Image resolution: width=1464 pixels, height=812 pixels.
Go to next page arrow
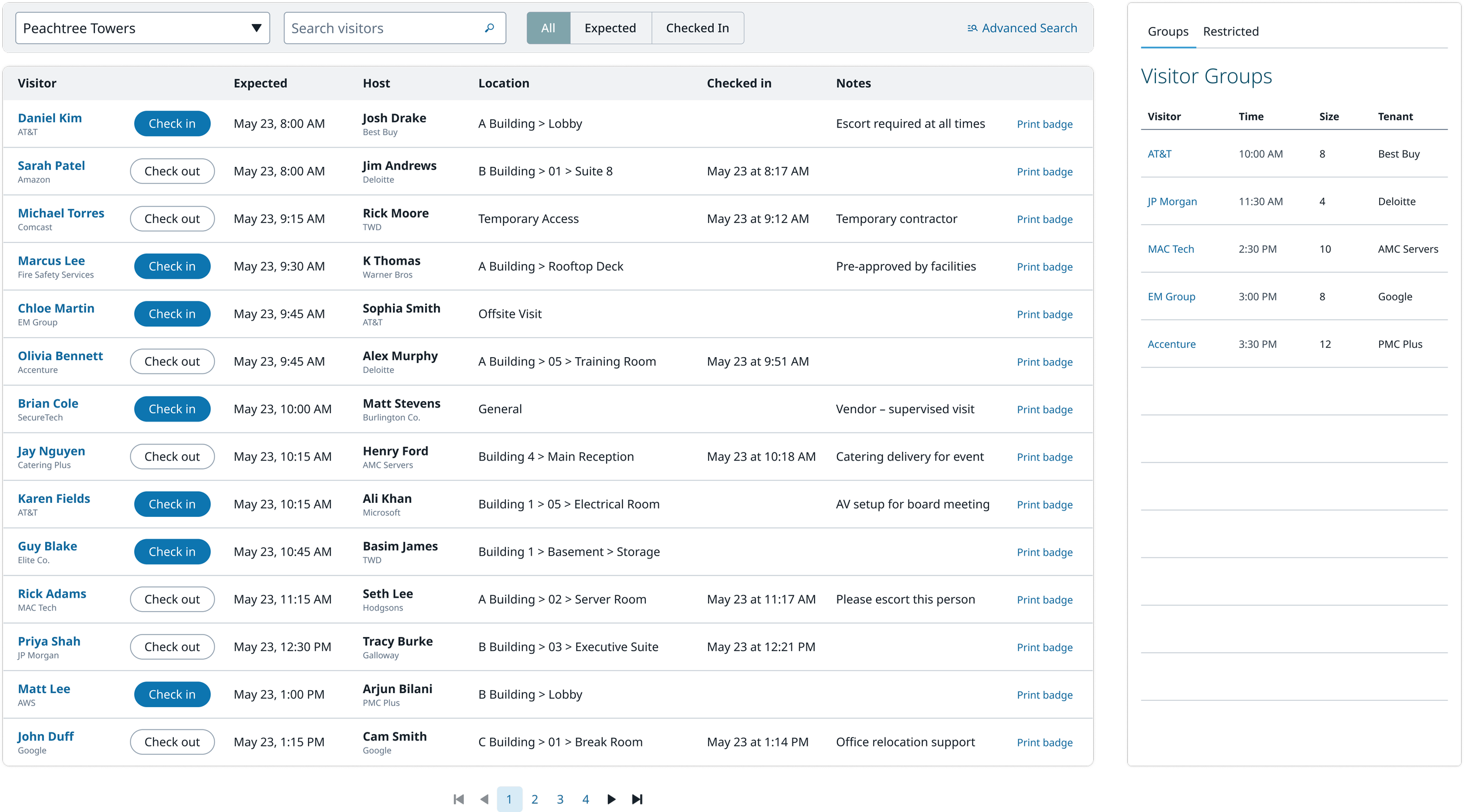click(x=611, y=799)
